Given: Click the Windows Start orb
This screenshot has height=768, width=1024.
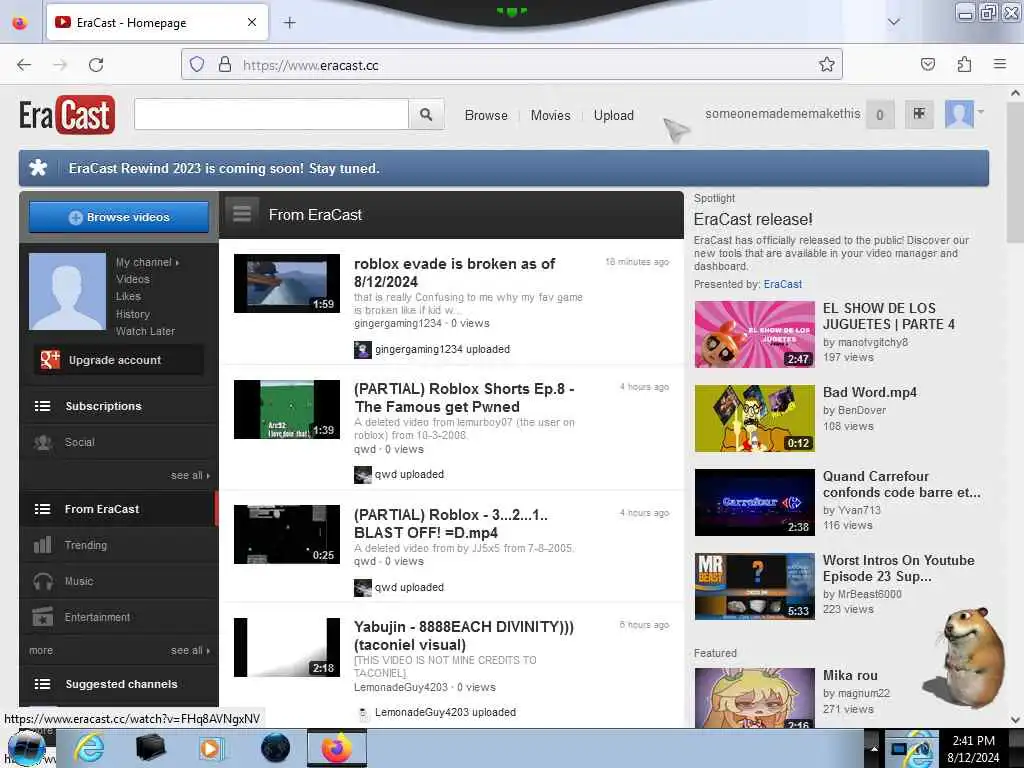Looking at the screenshot, I should 26,748.
